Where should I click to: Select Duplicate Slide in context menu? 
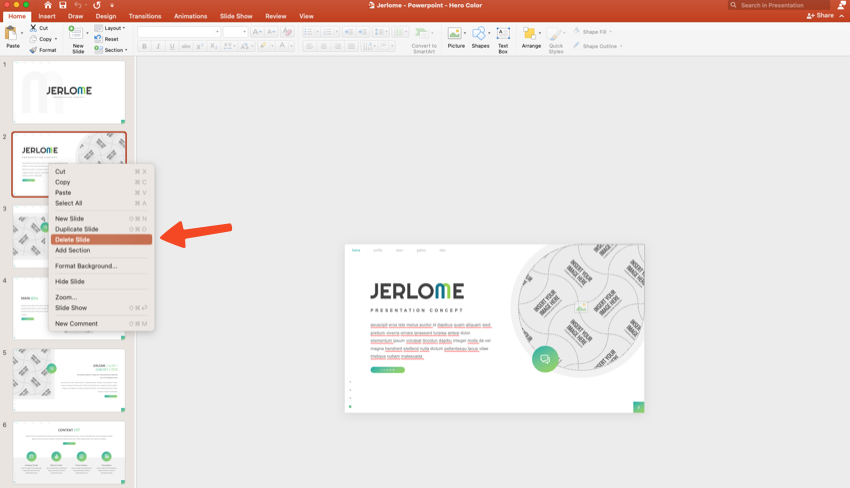77,229
